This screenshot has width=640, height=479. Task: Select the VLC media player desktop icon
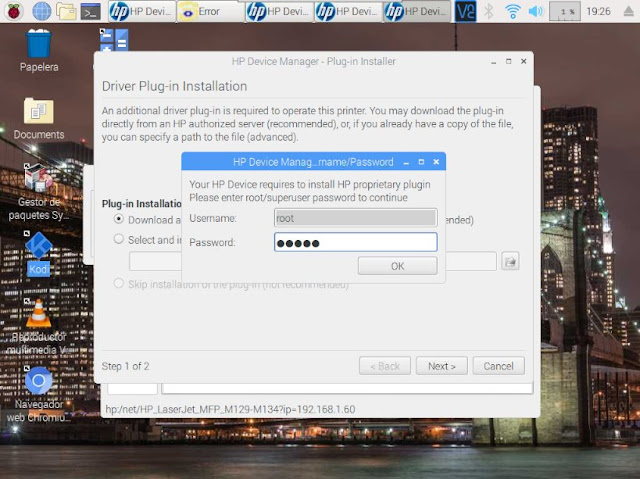pyautogui.click(x=39, y=326)
